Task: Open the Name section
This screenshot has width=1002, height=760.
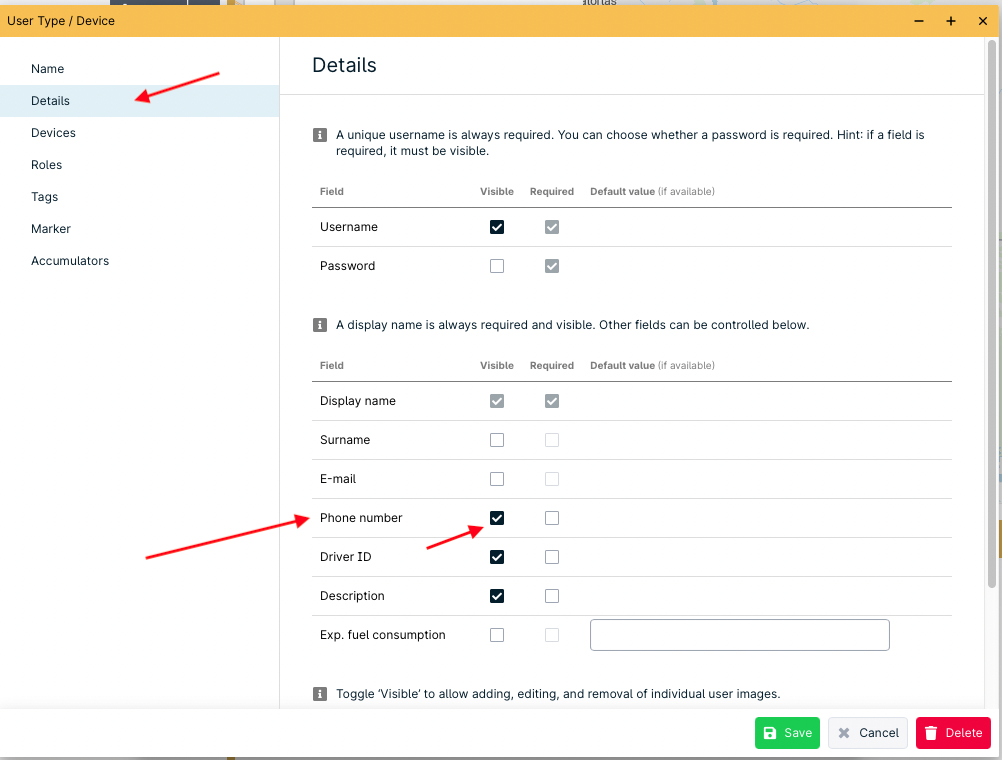Action: pos(48,69)
